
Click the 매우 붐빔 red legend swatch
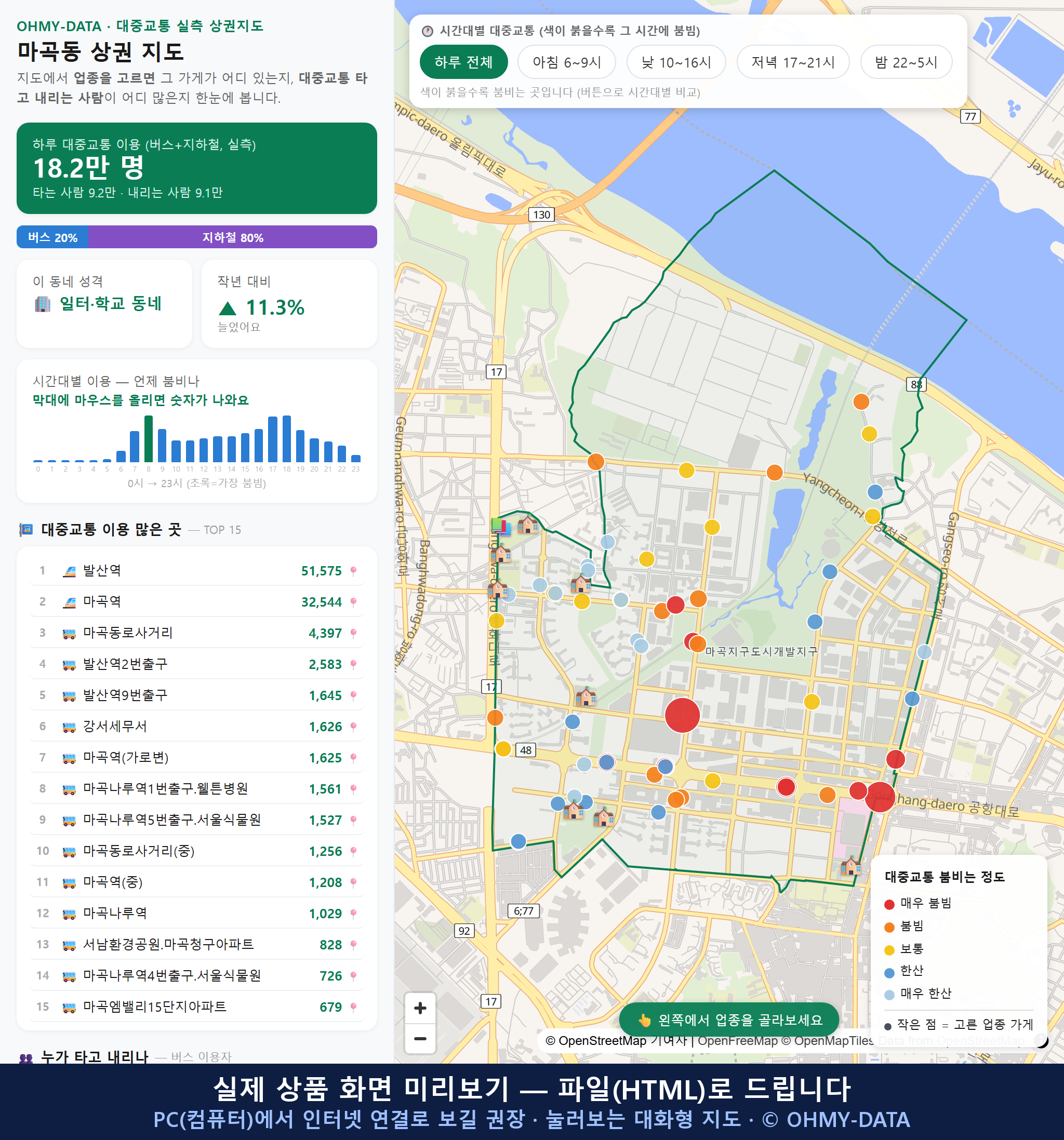click(x=889, y=904)
